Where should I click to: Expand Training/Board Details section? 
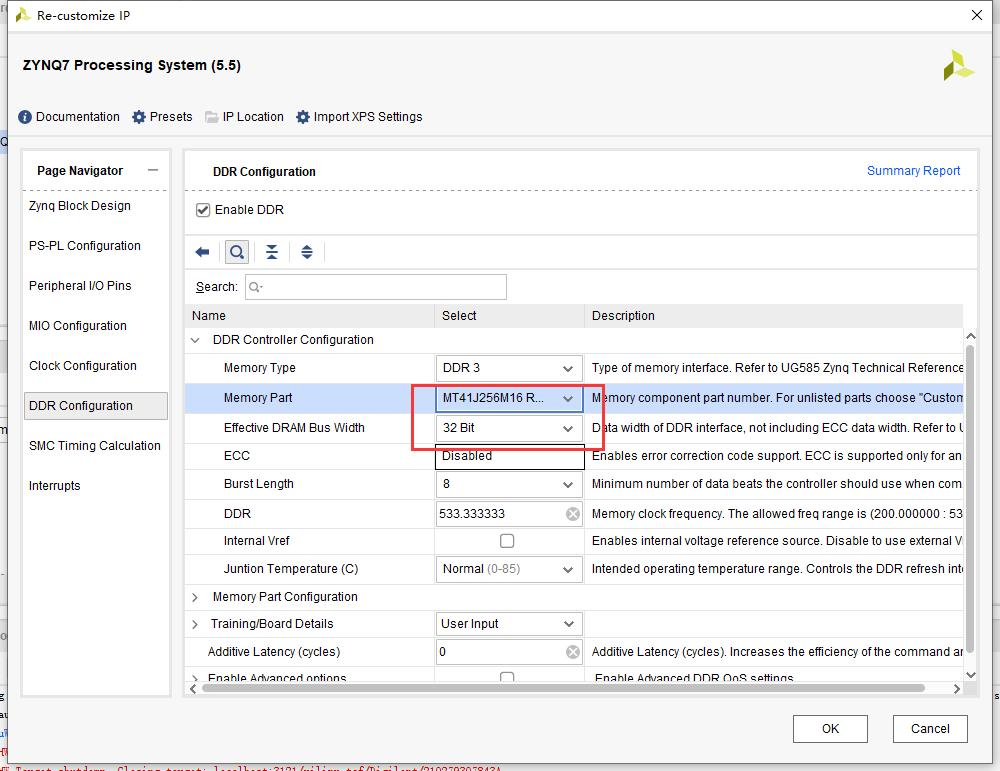click(195, 624)
